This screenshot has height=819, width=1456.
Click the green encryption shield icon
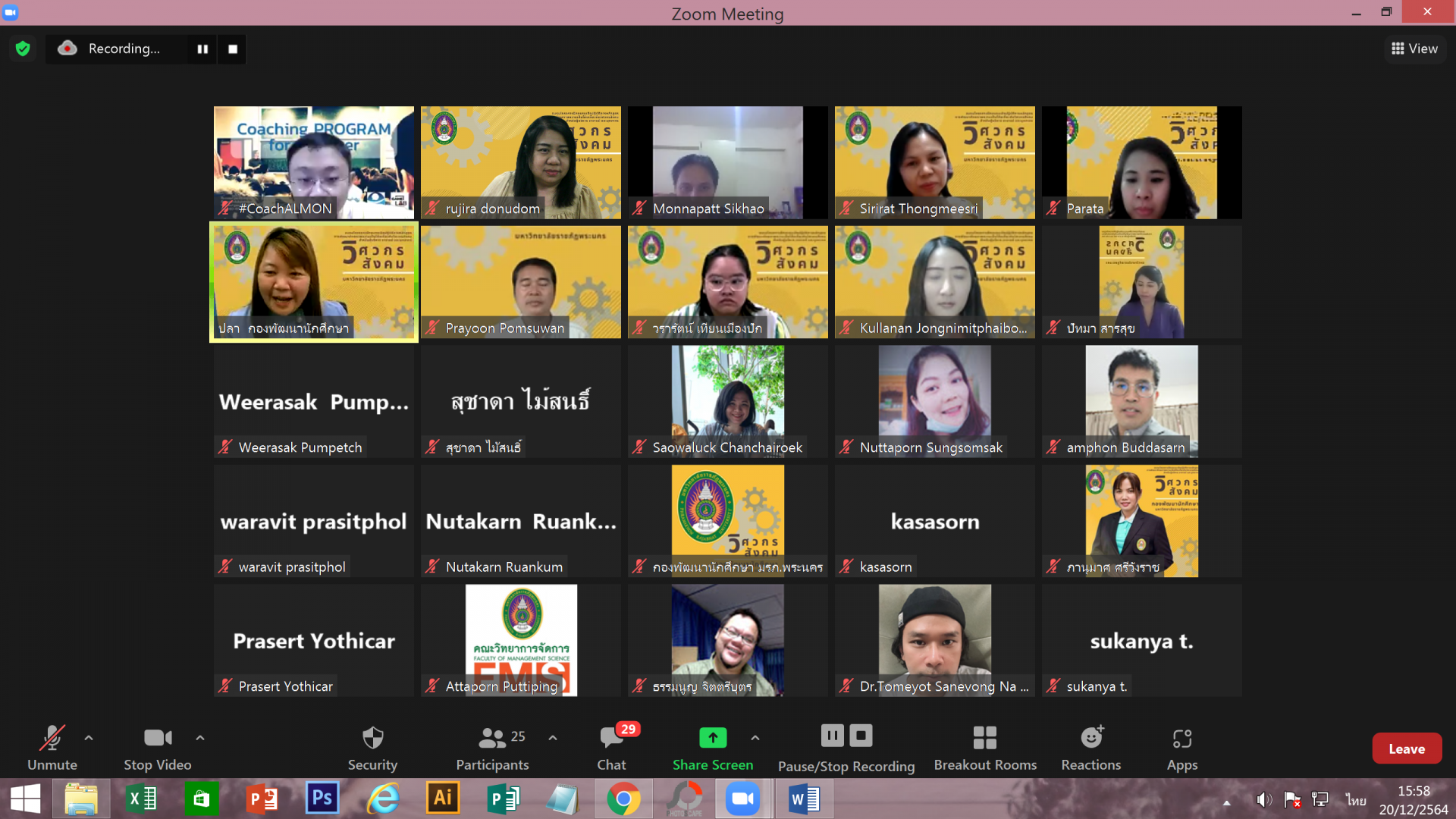point(23,49)
